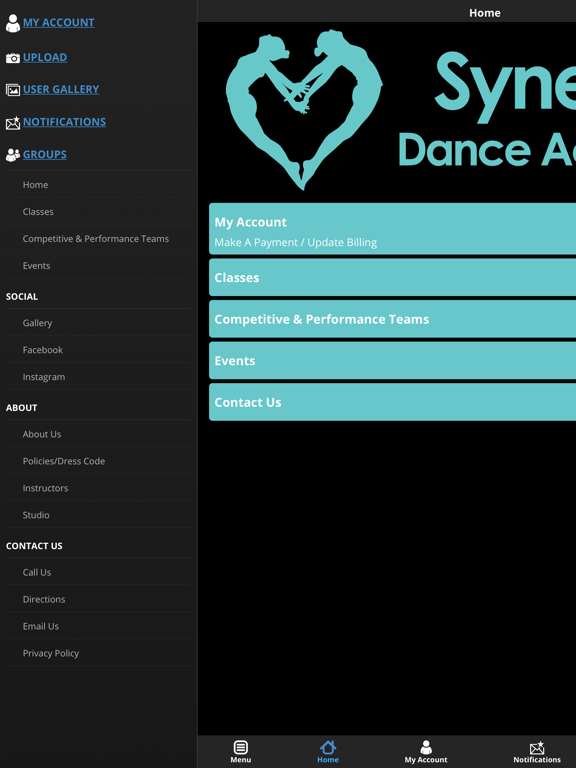Tap the My Account person icon in bottom bar
576x768 pixels.
[x=426, y=747]
